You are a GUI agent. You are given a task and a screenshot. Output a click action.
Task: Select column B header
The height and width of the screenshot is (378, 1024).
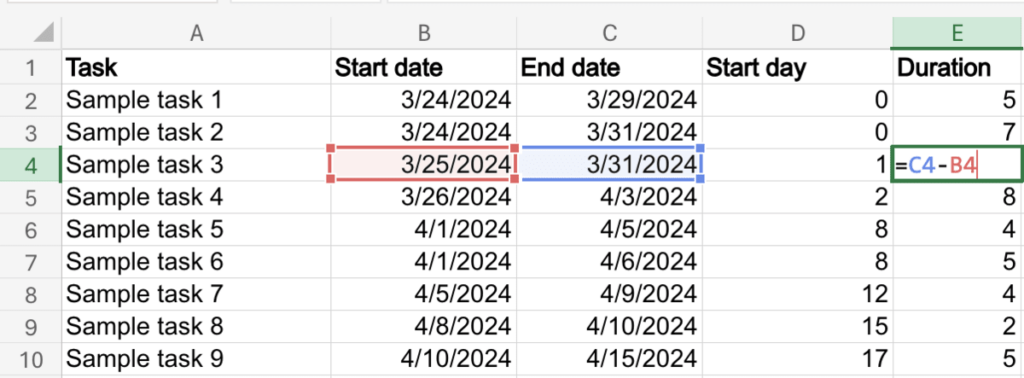tap(423, 33)
